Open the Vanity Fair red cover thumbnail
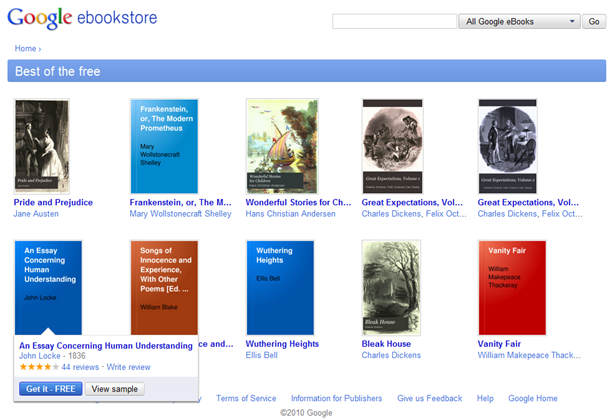The height and width of the screenshot is (420, 610). (512, 287)
